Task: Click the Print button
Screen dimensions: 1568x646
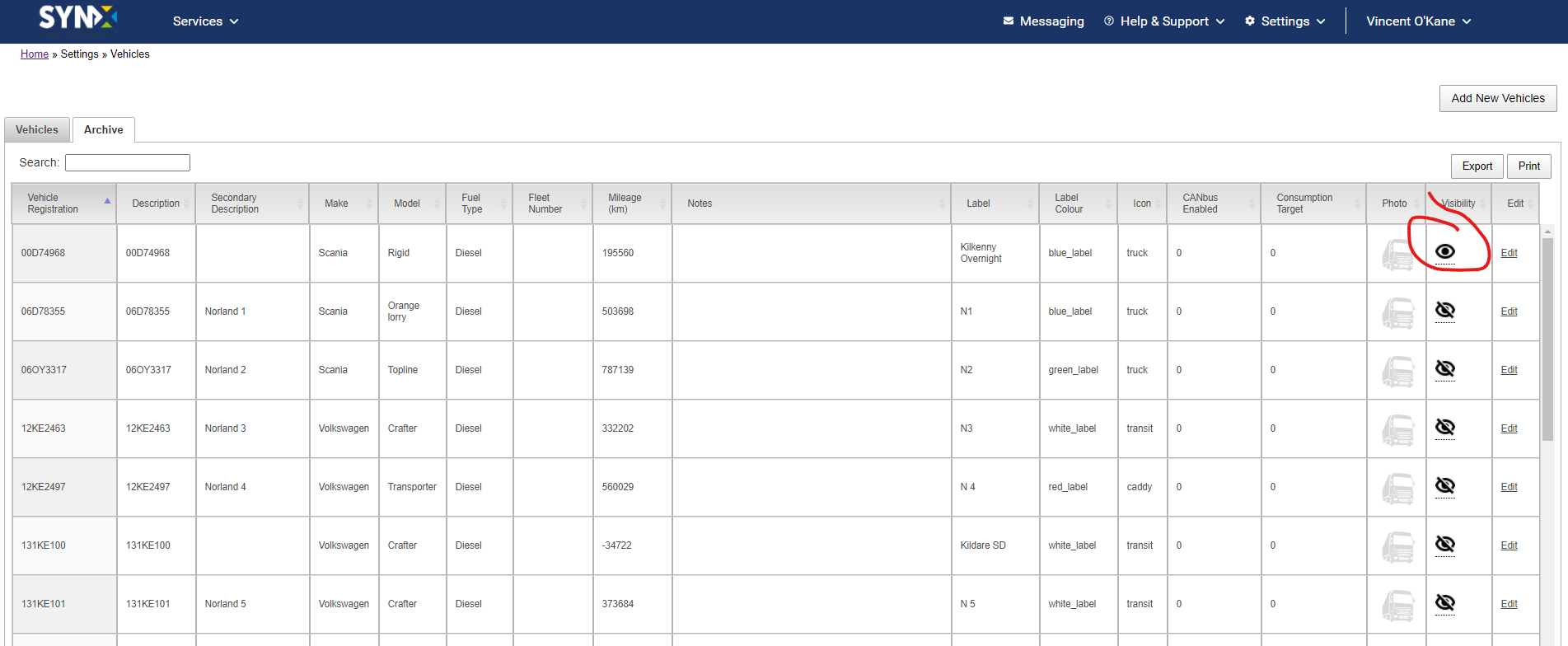Action: click(1529, 166)
